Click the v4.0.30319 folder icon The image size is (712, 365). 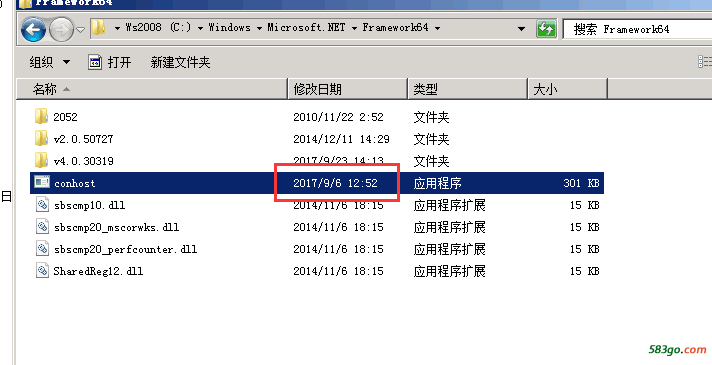click(41, 160)
